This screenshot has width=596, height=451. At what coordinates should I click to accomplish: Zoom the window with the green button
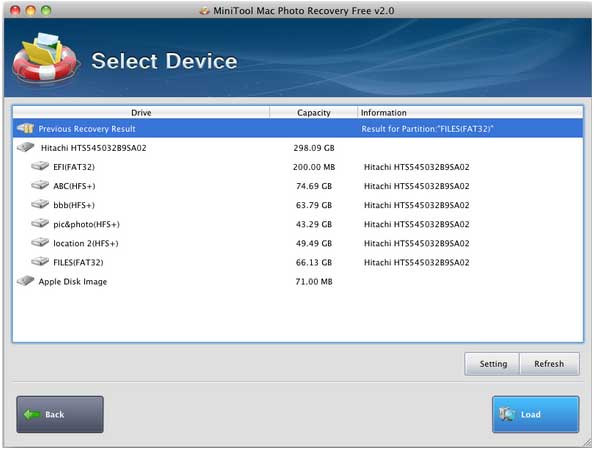pos(46,10)
